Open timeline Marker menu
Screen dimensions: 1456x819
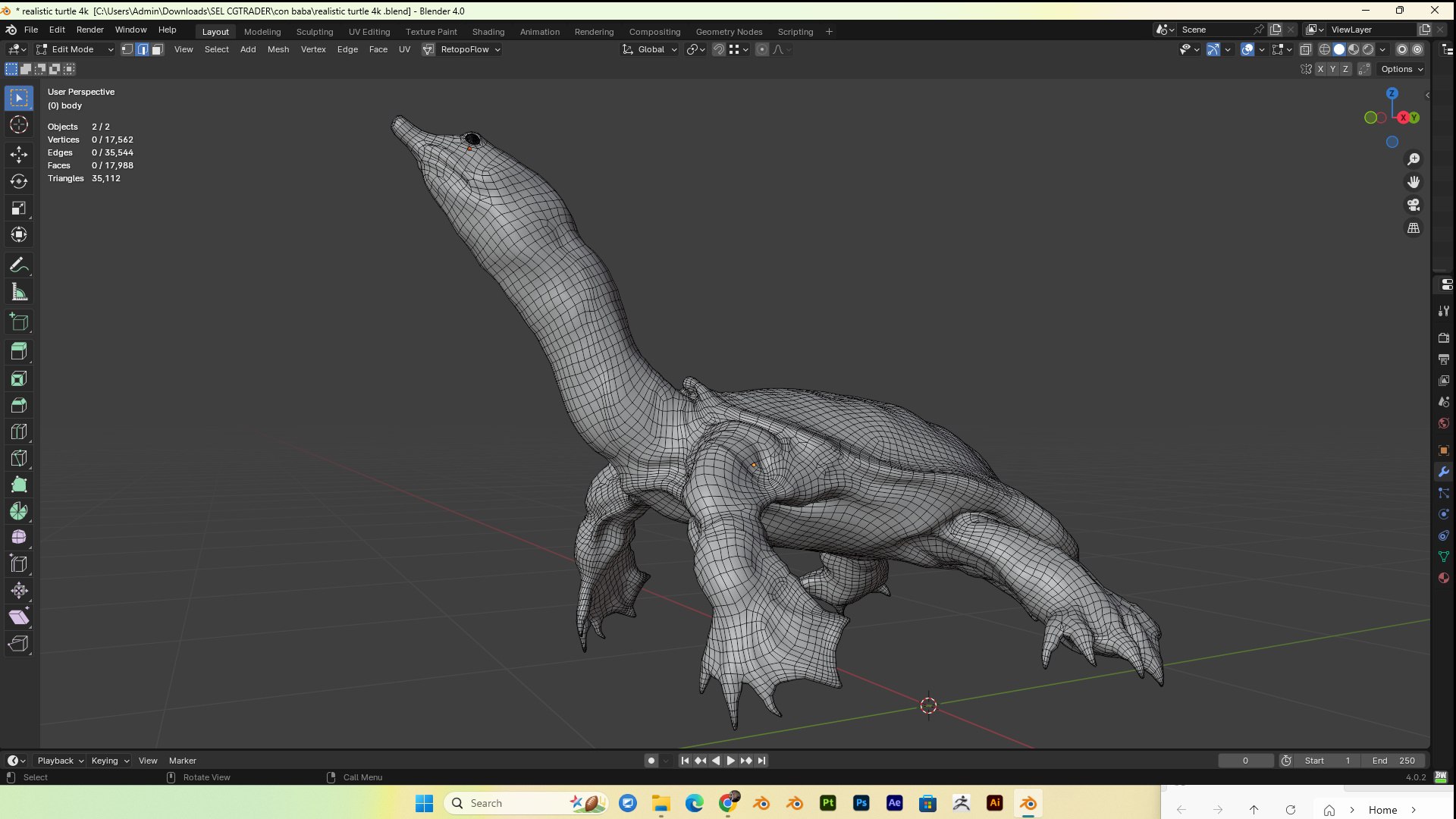(182, 761)
